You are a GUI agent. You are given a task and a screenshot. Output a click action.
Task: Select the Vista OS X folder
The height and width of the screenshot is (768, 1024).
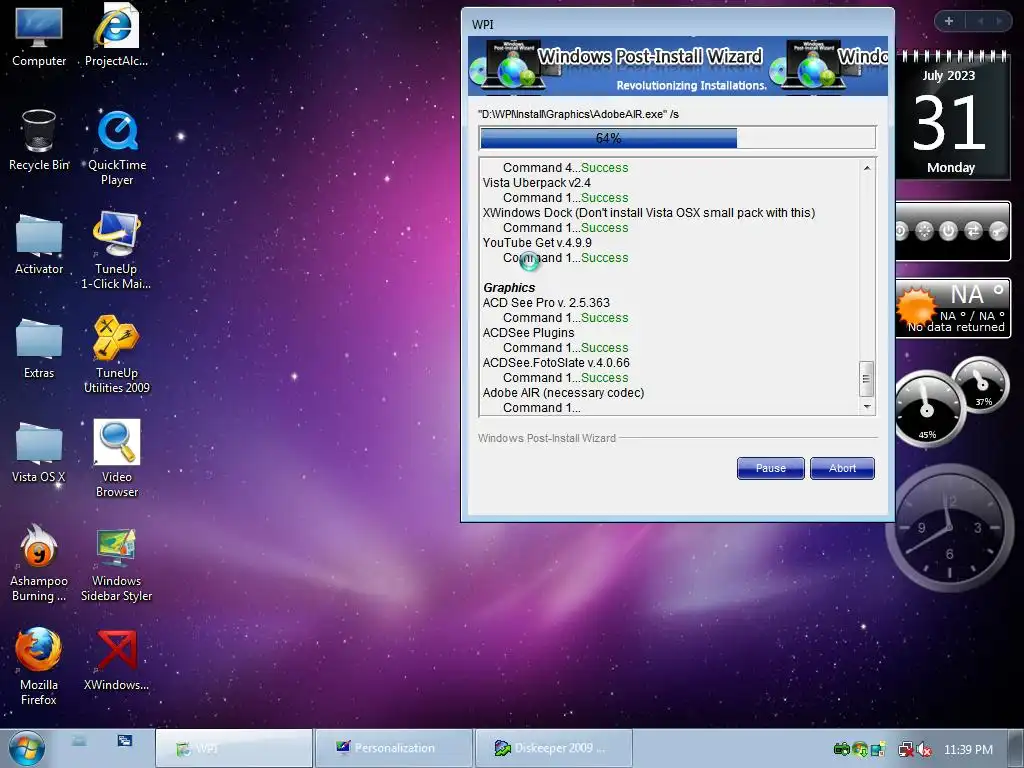click(39, 452)
